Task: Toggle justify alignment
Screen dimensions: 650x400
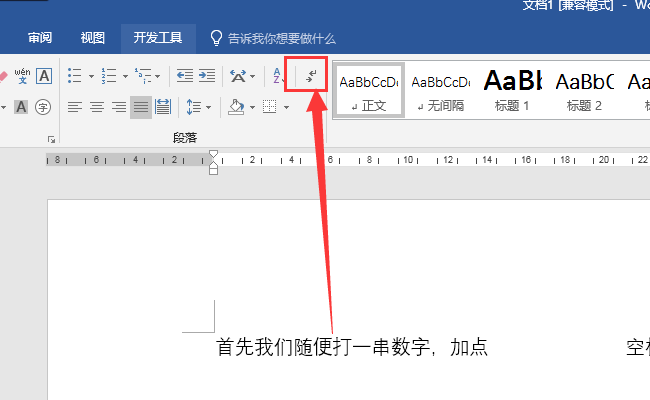Action: click(x=141, y=107)
